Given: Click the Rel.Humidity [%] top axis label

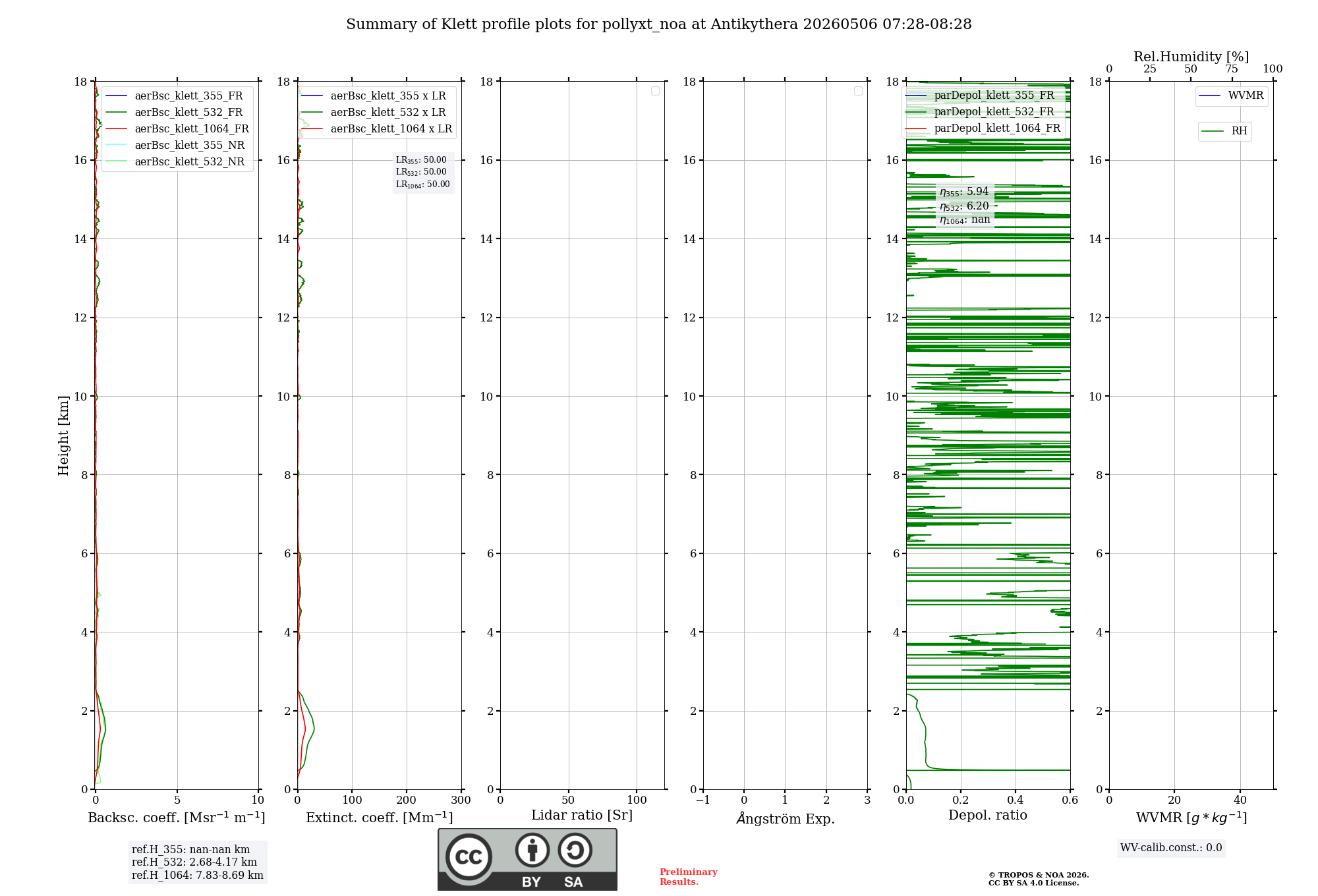Looking at the screenshot, I should coord(1191,57).
